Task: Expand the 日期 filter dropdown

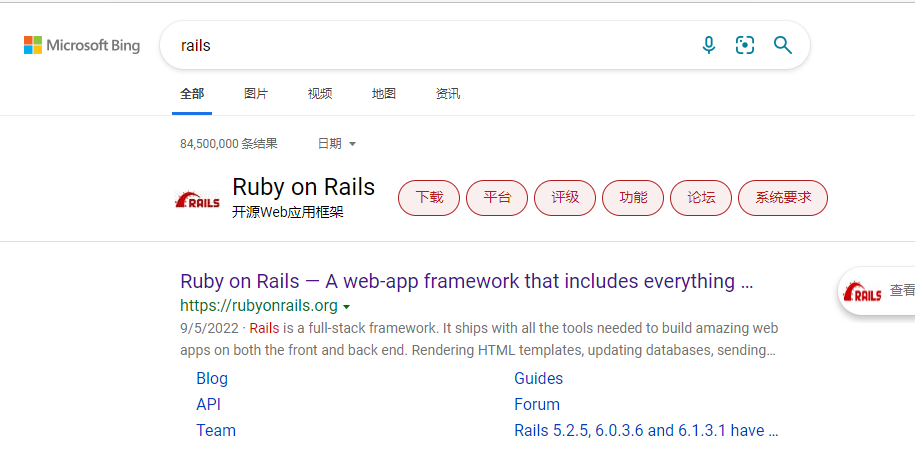Action: tap(337, 144)
